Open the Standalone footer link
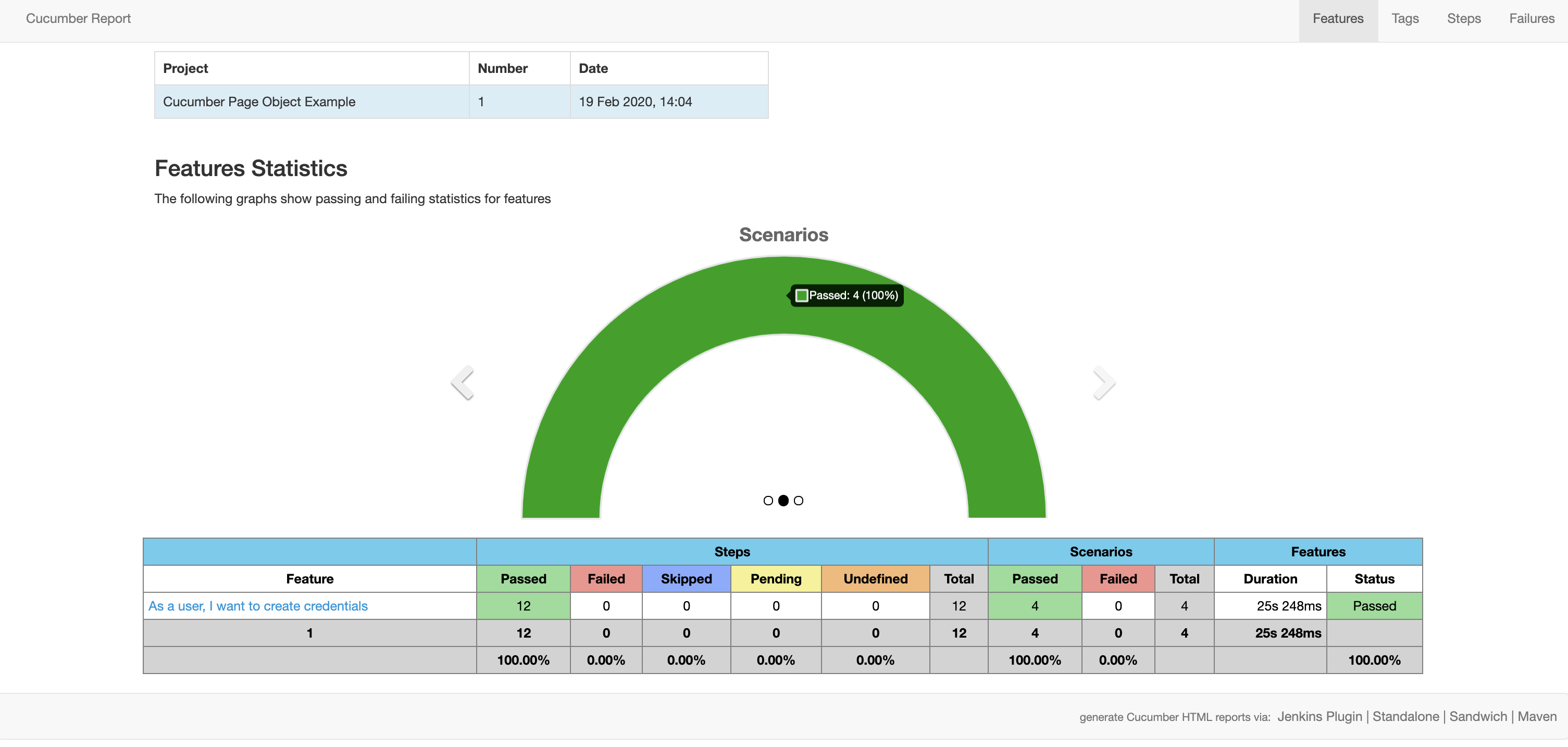The width and height of the screenshot is (1568, 747). 1405,717
